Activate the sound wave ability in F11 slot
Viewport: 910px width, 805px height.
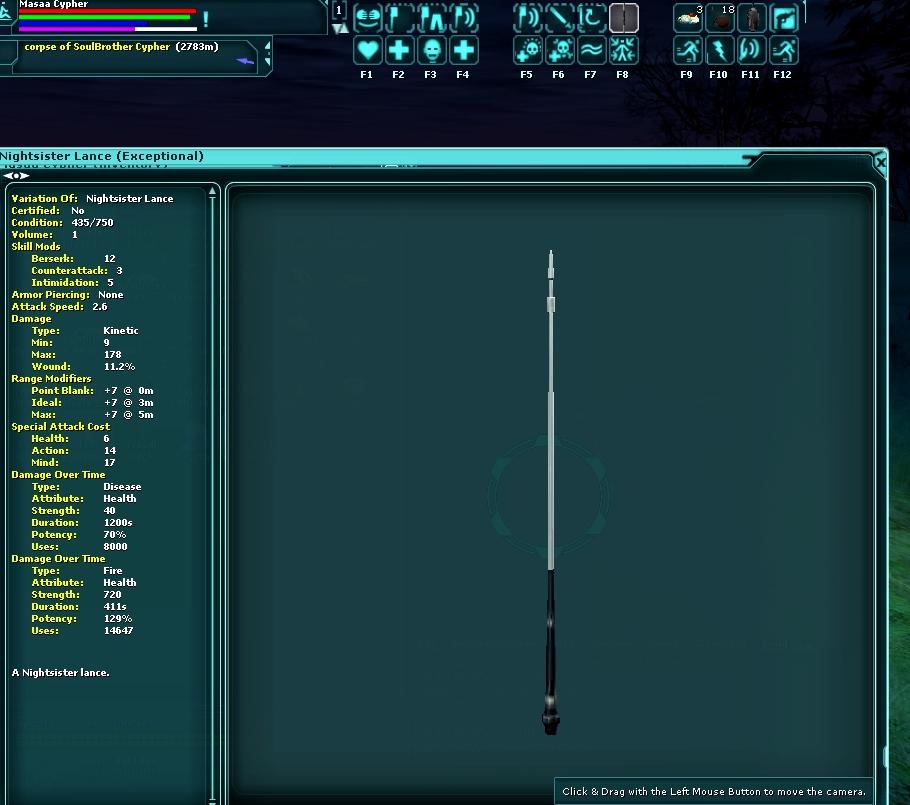pyautogui.click(x=752, y=50)
